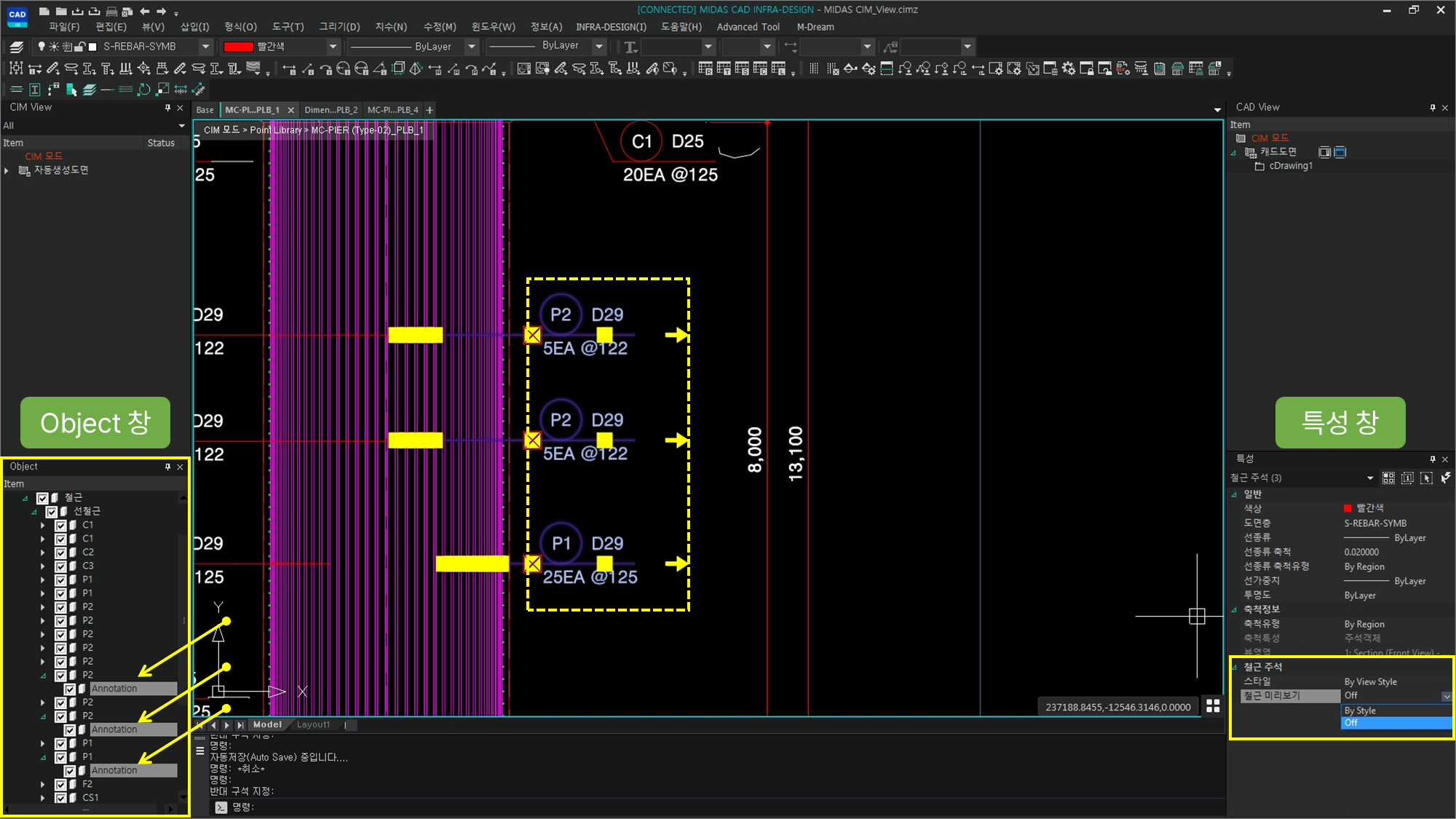
Task: Click the New file icon
Action: [x=44, y=11]
